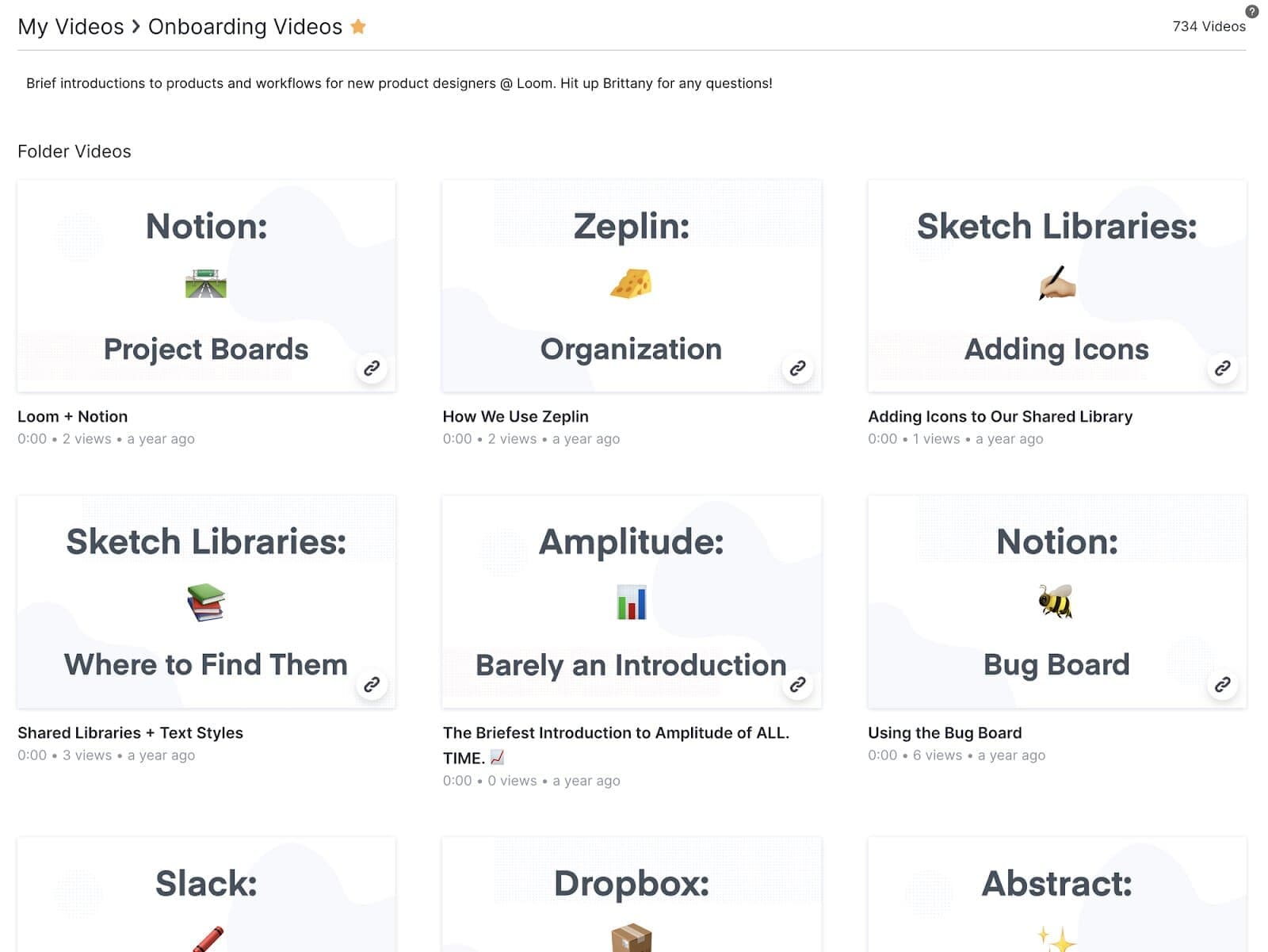Open the help question mark icon
Viewport: 1268px width, 952px height.
1252,11
